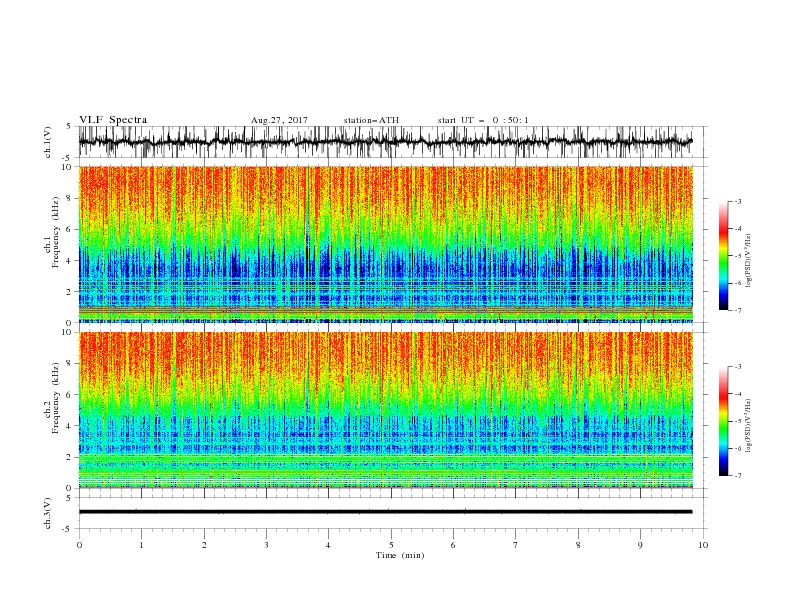Click inside the ch.2 spectrogram panel

[x=385, y=410]
